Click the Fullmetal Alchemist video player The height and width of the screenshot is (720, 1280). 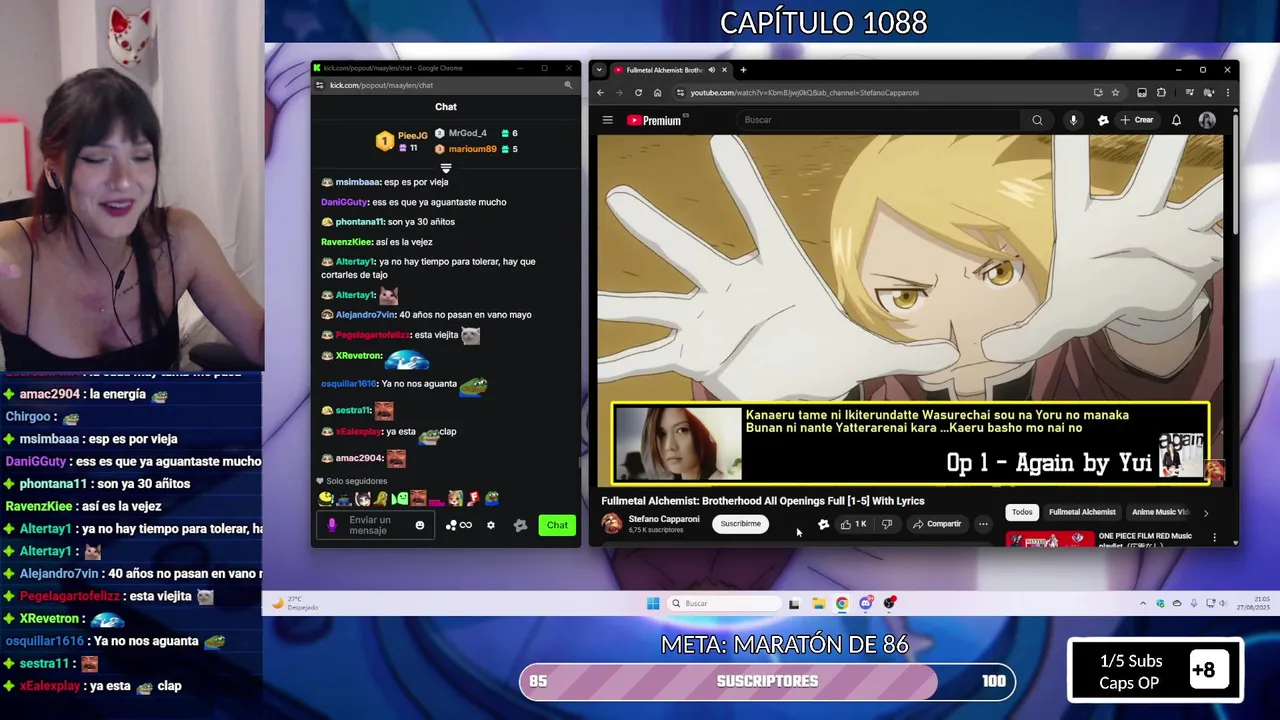tap(910, 310)
